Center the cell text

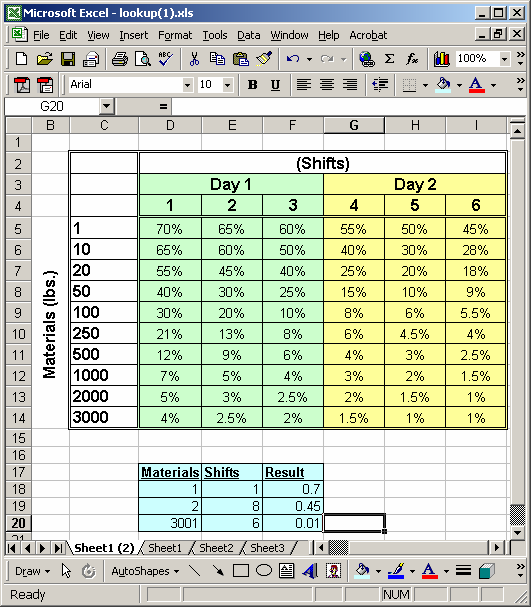[x=327, y=85]
